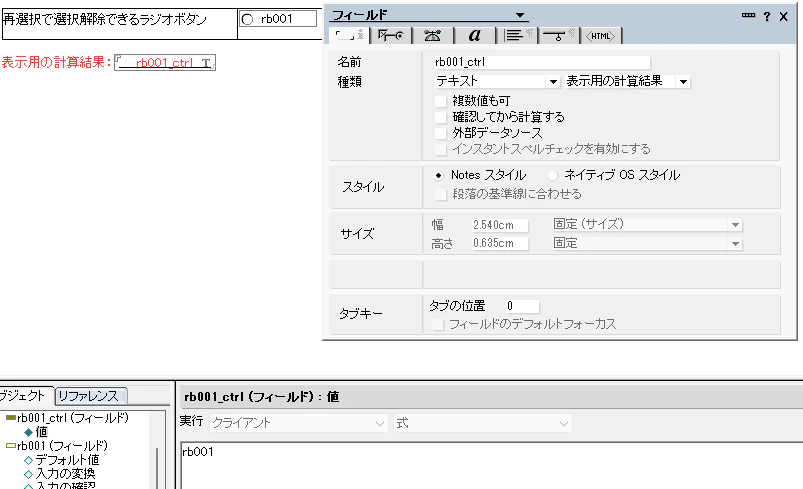Image resolution: width=803 pixels, height=489 pixels.
Task: Open the Font tab with letter a
Action: pos(475,35)
